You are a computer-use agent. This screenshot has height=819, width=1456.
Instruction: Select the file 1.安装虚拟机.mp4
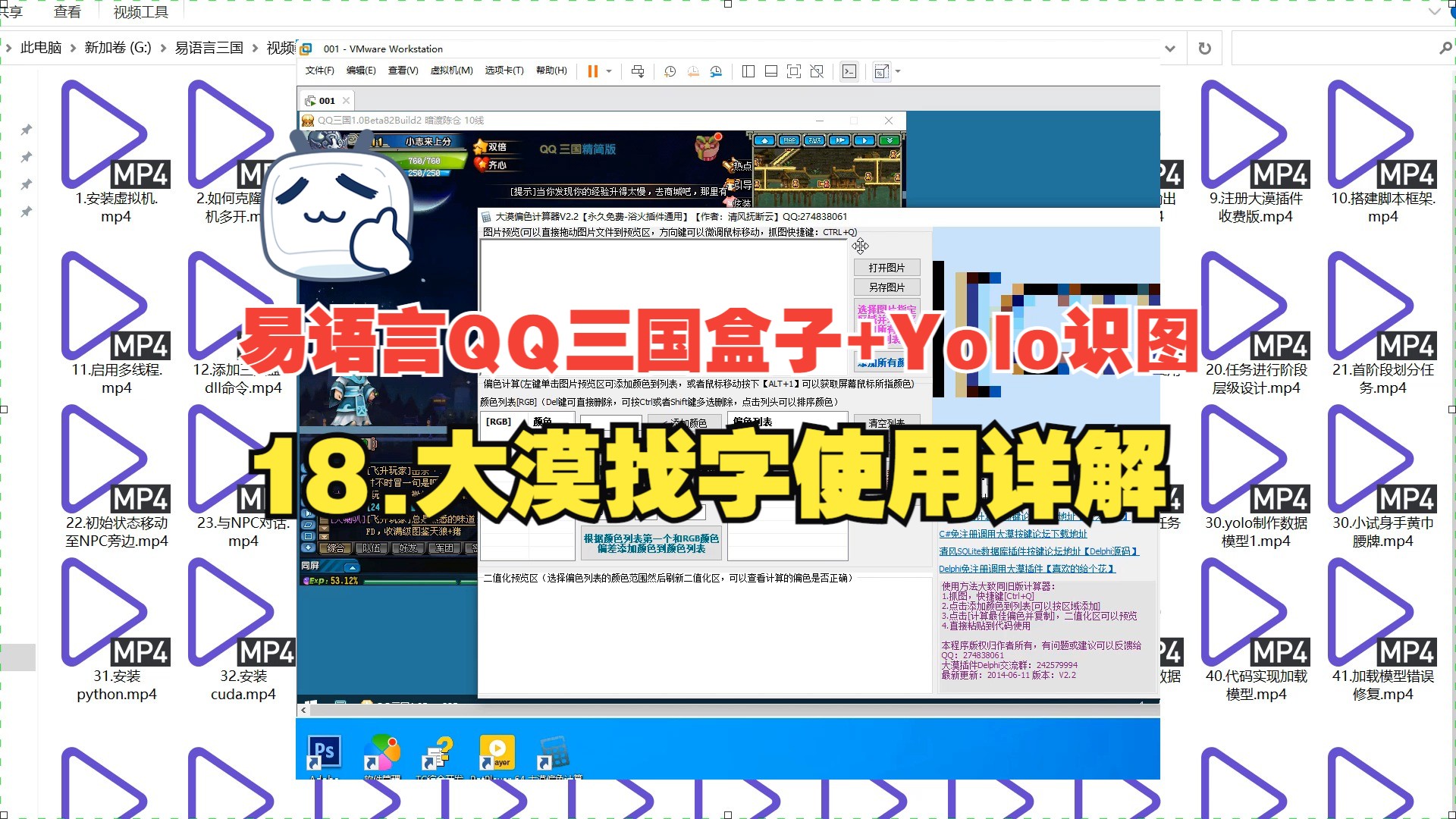[116, 152]
